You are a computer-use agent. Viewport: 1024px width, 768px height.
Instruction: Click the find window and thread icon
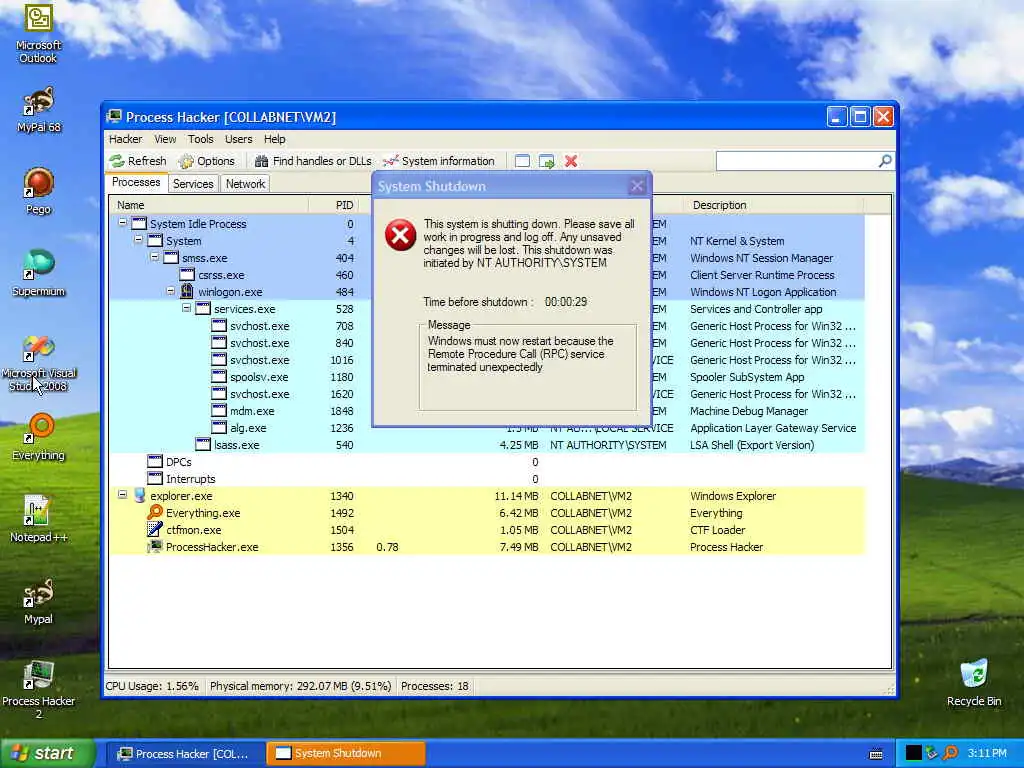[547, 161]
